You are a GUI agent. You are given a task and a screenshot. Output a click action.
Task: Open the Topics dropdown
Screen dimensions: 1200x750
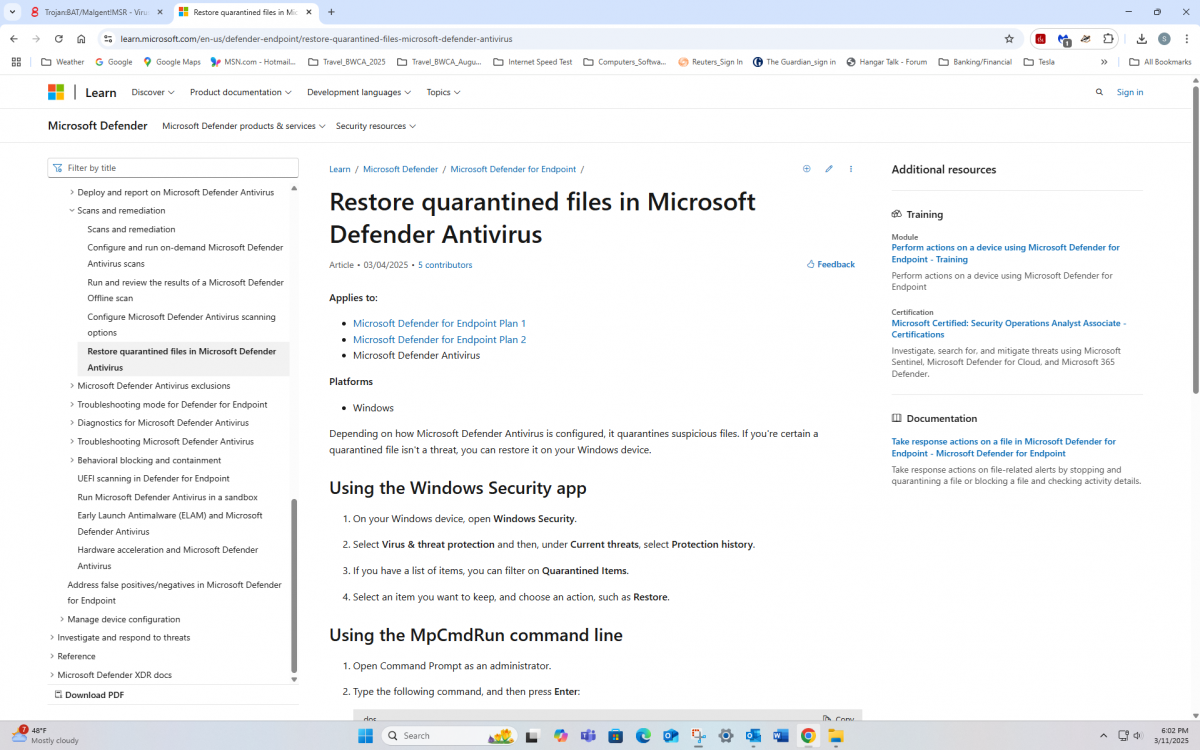(443, 92)
